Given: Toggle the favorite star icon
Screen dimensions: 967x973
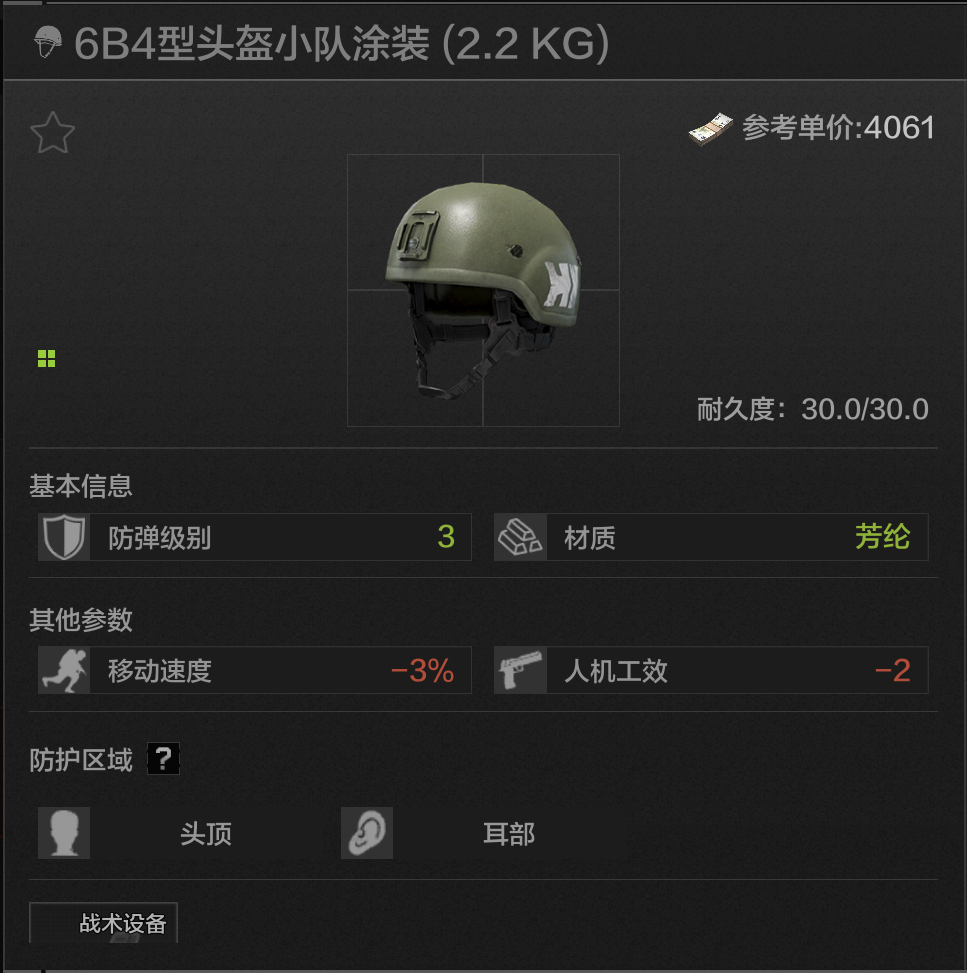Looking at the screenshot, I should (x=53, y=133).
